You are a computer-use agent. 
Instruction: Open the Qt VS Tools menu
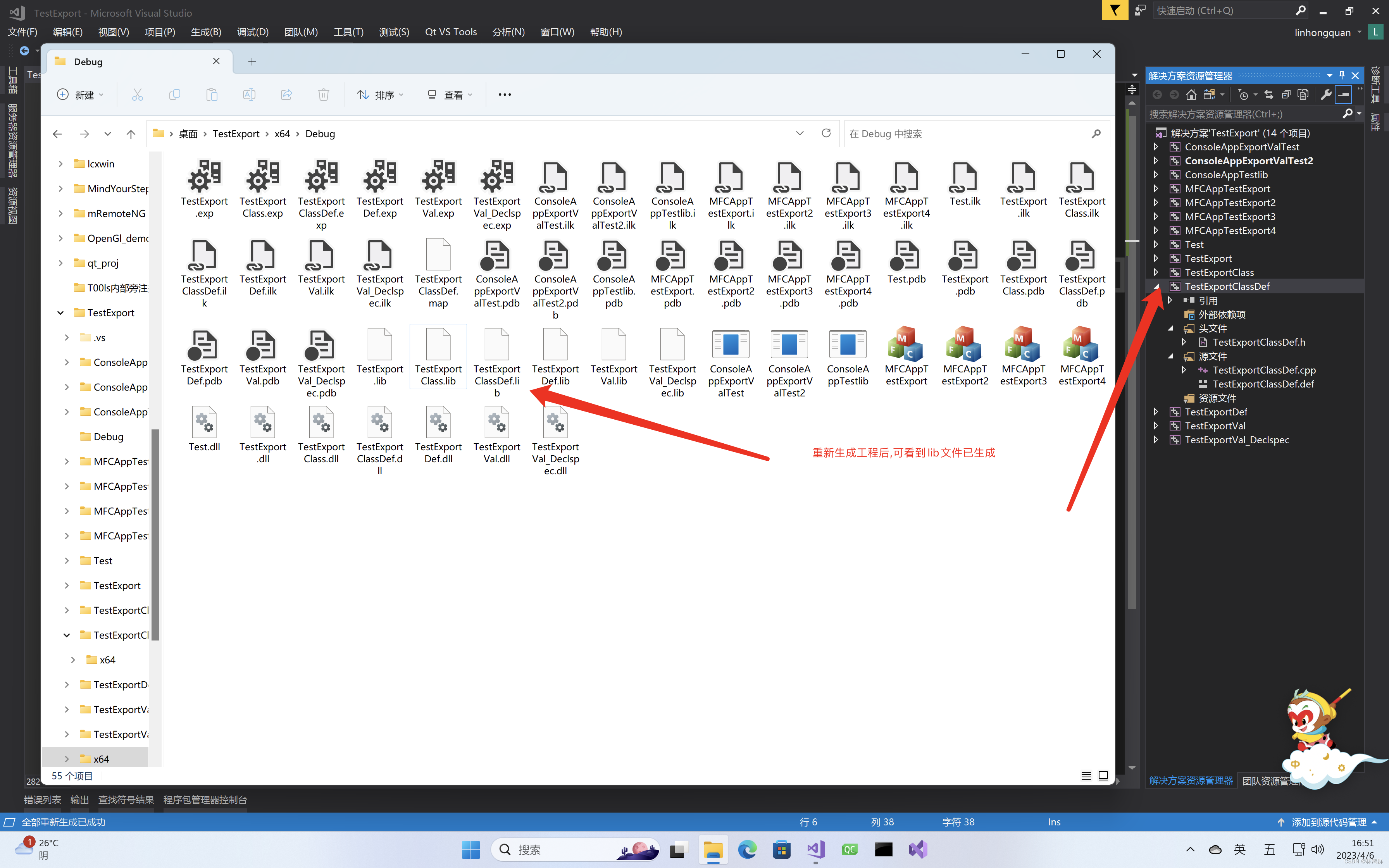point(451,32)
